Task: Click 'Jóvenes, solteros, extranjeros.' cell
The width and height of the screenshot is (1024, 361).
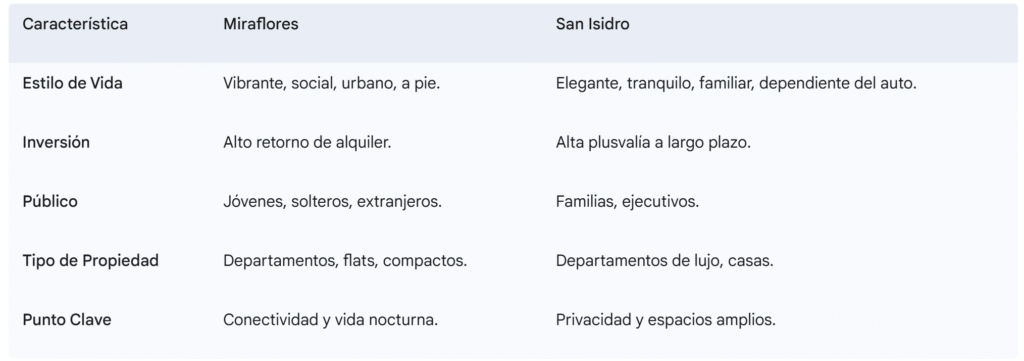Action: [332, 202]
